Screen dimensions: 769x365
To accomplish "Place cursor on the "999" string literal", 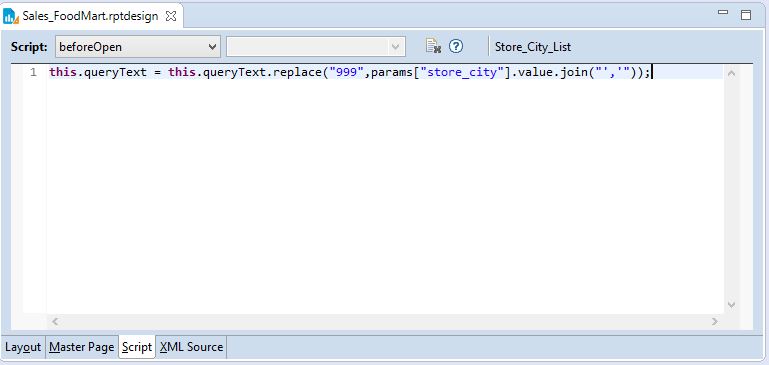I will coord(346,73).
